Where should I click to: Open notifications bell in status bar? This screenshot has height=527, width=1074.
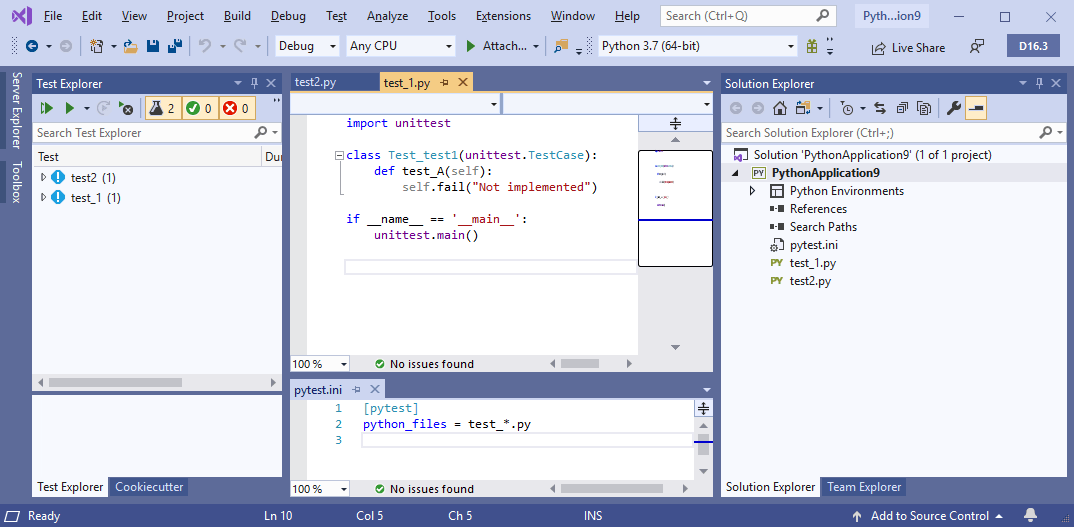1030,515
